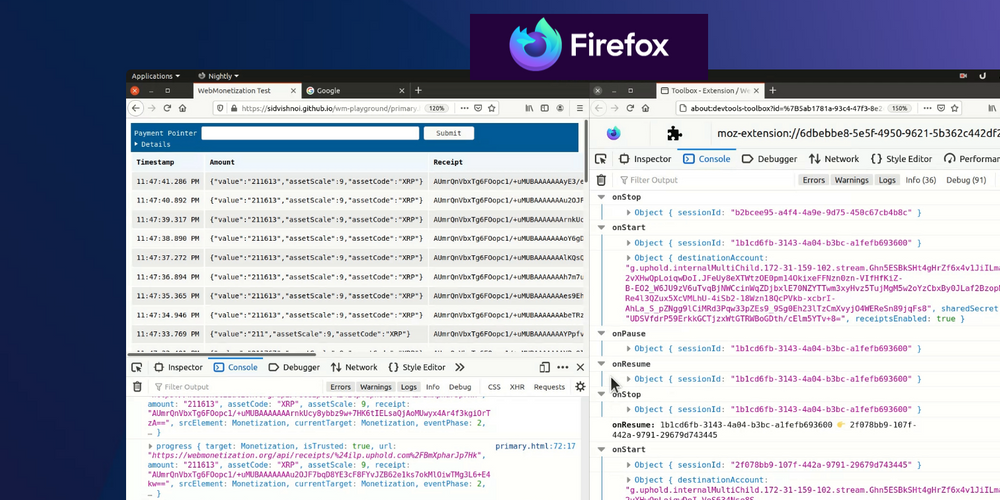The height and width of the screenshot is (500, 1000).
Task: Open Library in left browser window
Action: click(x=529, y=108)
